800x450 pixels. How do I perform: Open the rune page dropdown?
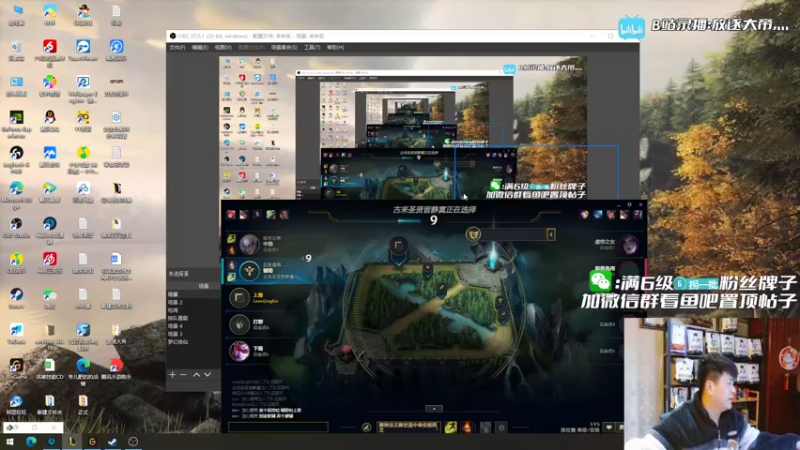[x=408, y=427]
